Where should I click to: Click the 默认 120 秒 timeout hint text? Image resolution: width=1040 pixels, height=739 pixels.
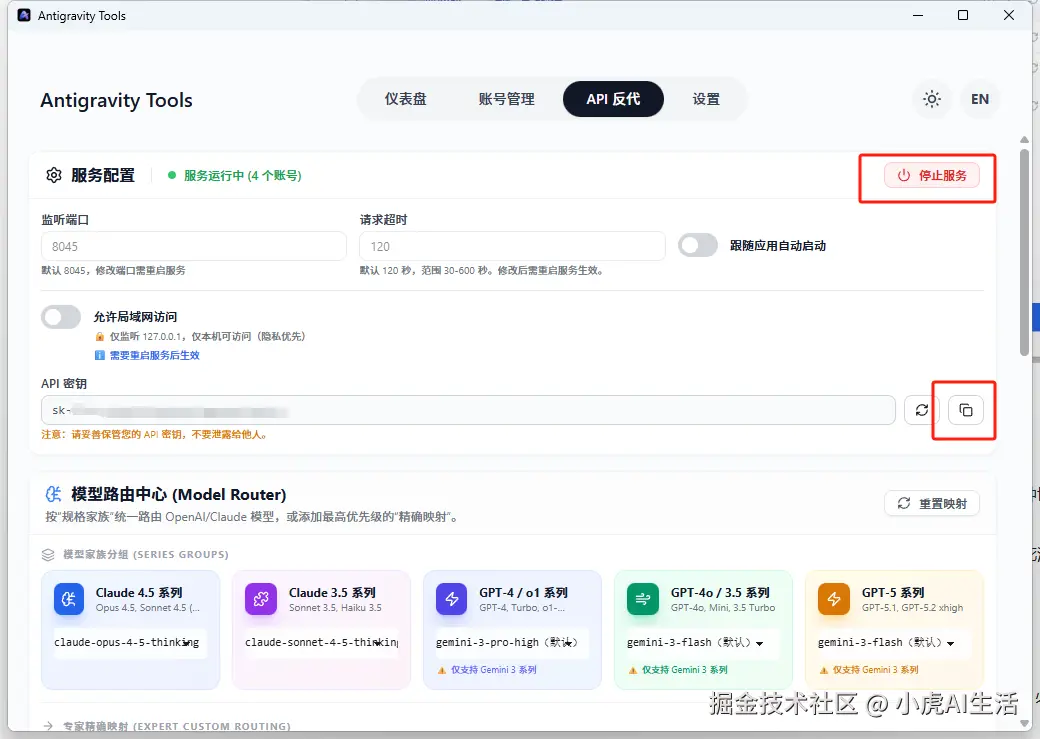click(x=482, y=271)
